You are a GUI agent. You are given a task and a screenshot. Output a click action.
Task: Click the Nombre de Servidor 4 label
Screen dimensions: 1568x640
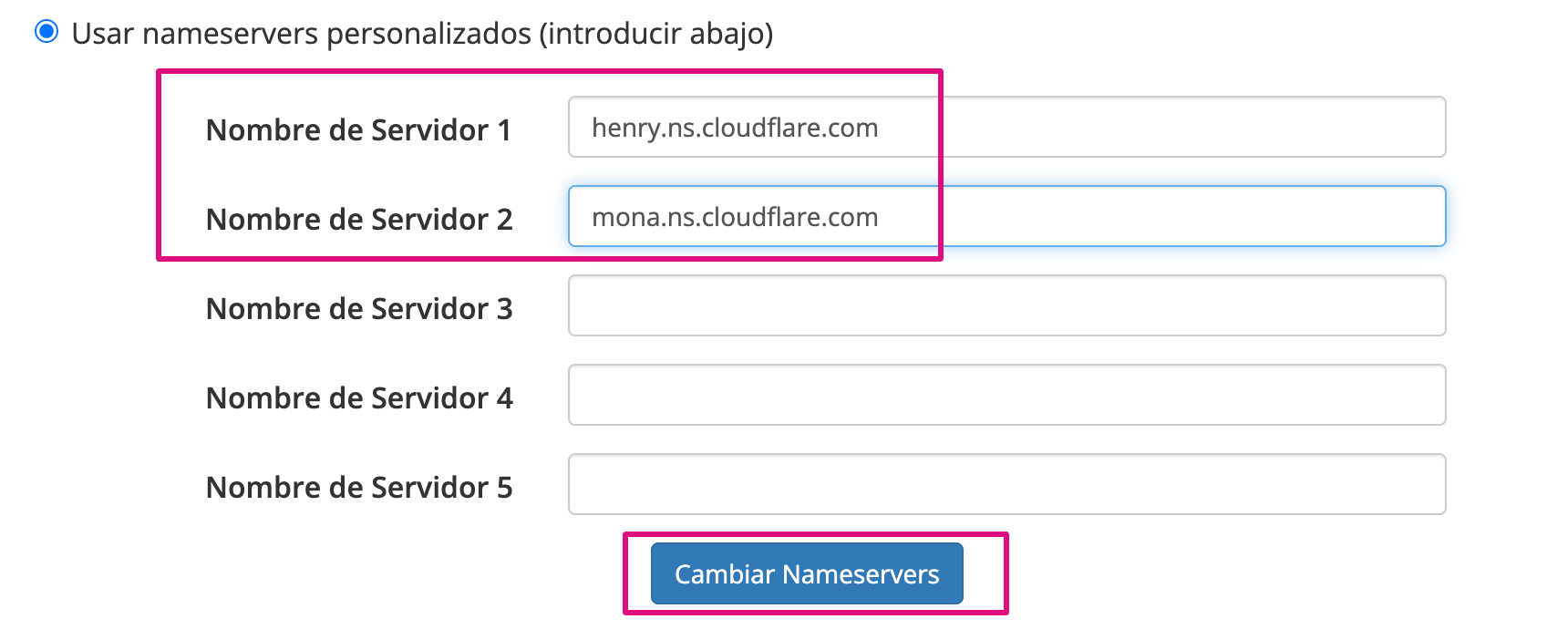pyautogui.click(x=359, y=397)
